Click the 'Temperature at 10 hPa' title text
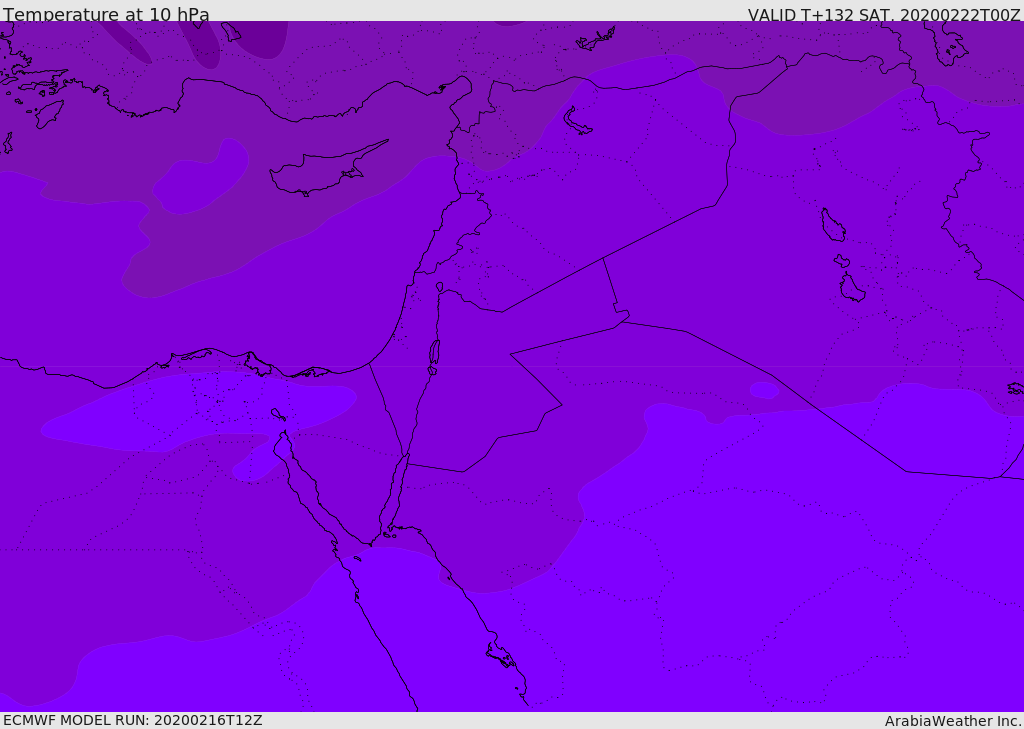The image size is (1024, 729). pos(106,14)
